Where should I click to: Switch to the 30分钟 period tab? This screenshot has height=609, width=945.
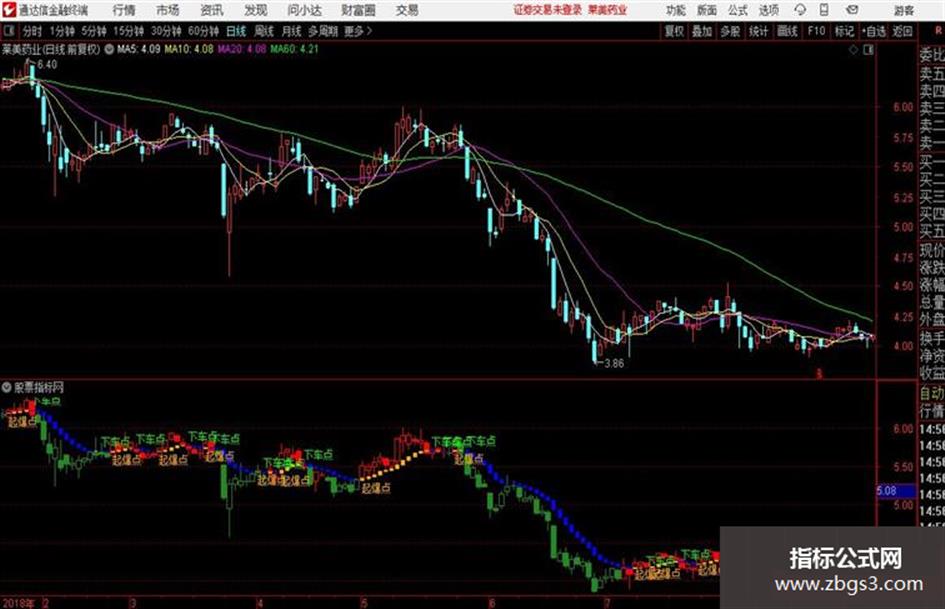point(166,31)
